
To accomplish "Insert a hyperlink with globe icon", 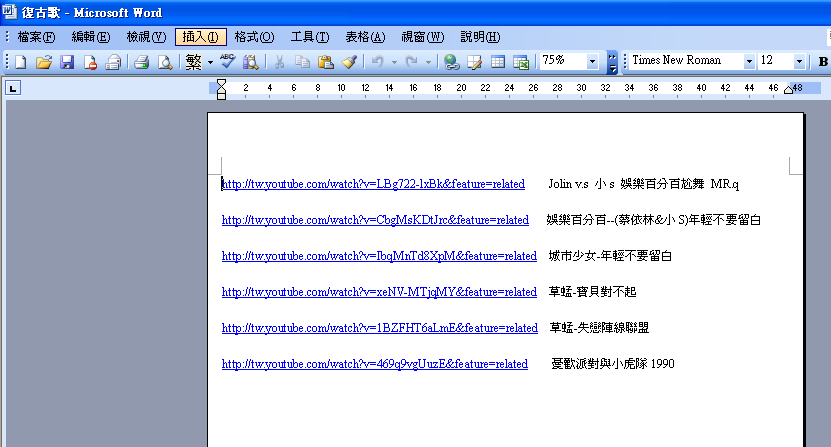I will pos(452,62).
